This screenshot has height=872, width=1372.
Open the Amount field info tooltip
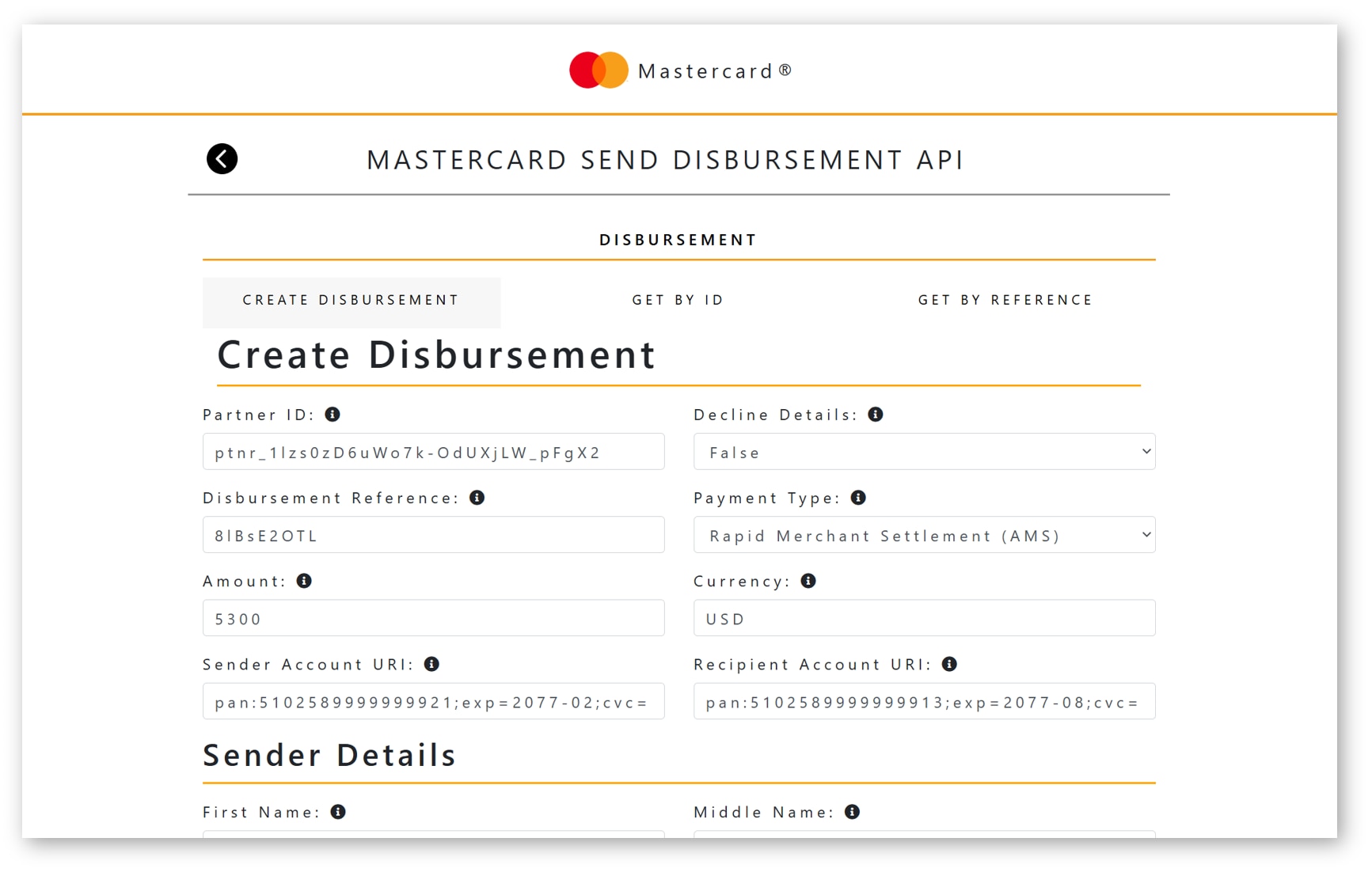[x=304, y=581]
